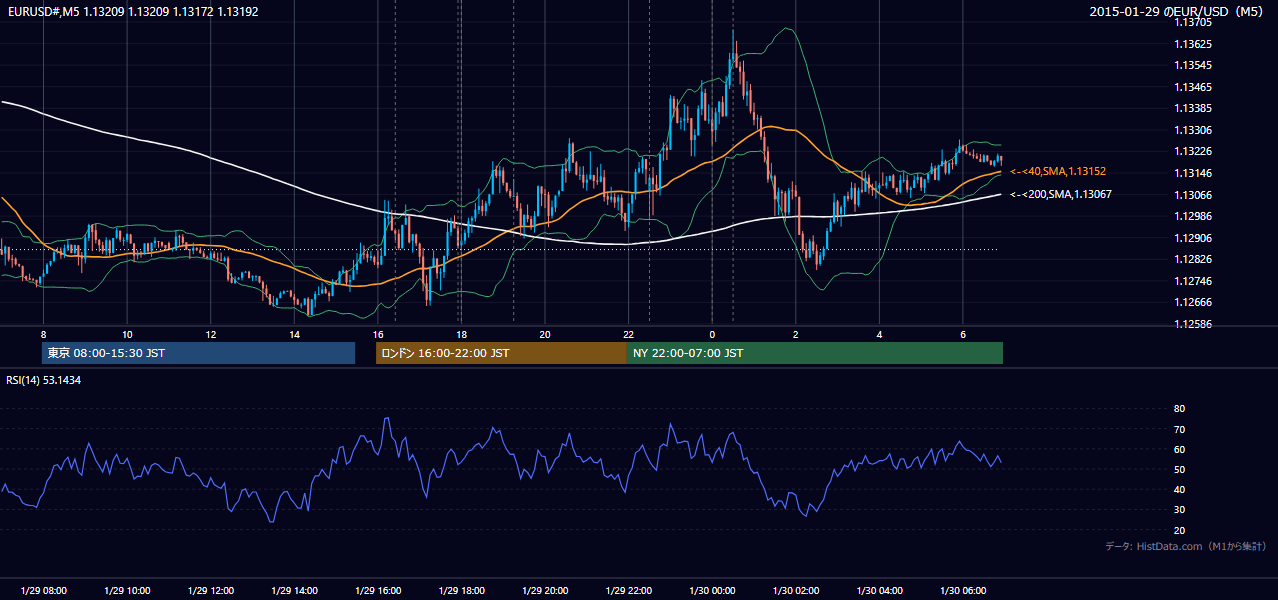This screenshot has width=1278, height=600.
Task: Click the RSI(14) 53.1434 indicator label
Action: point(44,380)
